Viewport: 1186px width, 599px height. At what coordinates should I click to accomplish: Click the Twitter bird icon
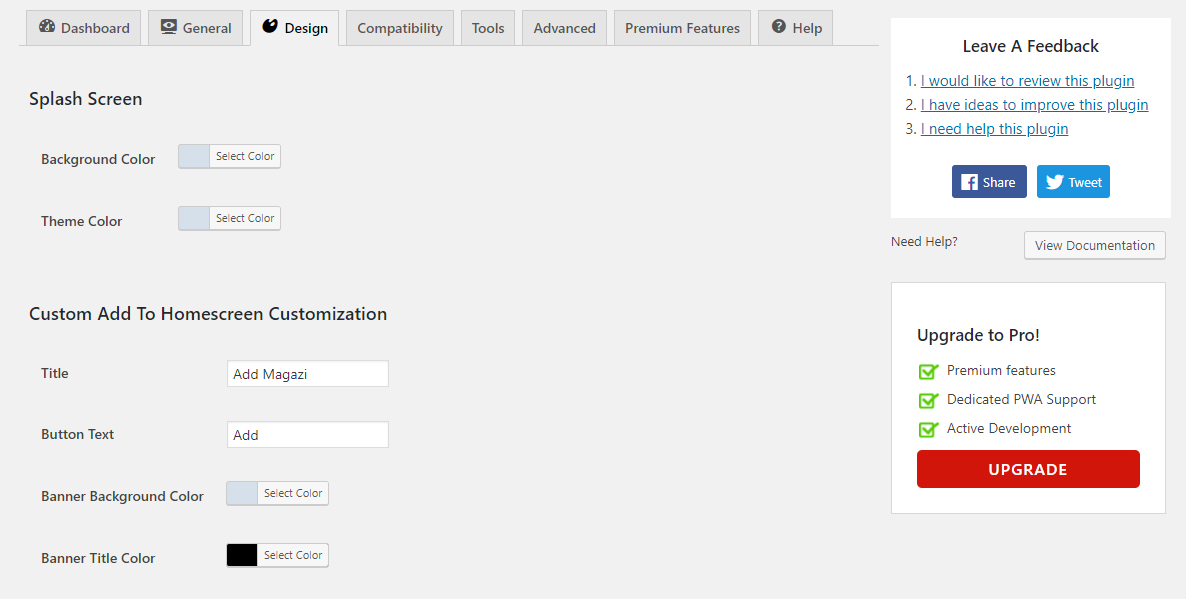click(x=1055, y=182)
